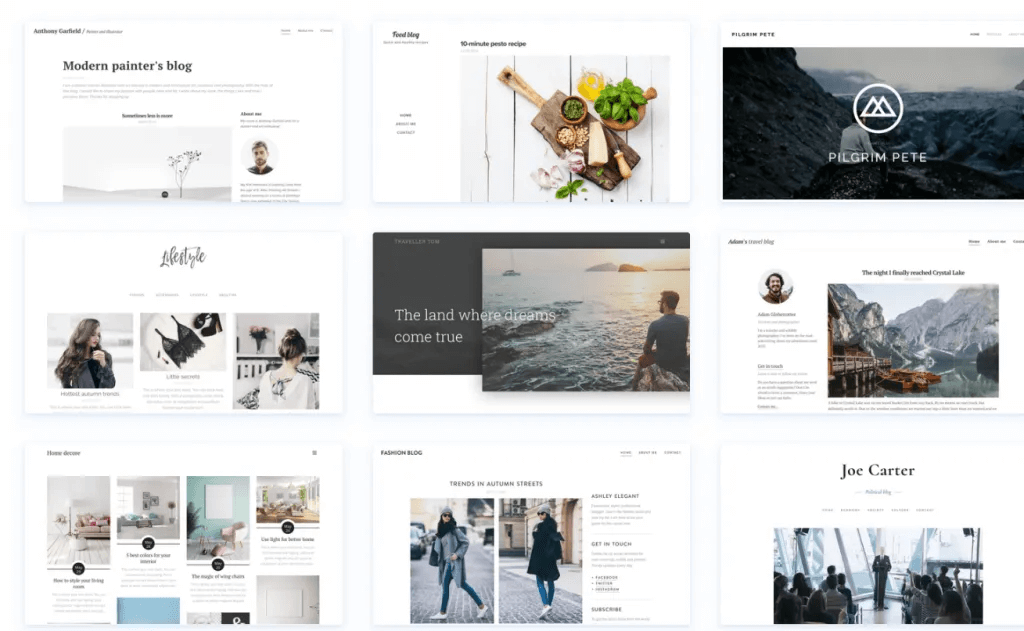Open the man by the sea sunset photo
Viewport: 1024px width, 631px height.
586,319
